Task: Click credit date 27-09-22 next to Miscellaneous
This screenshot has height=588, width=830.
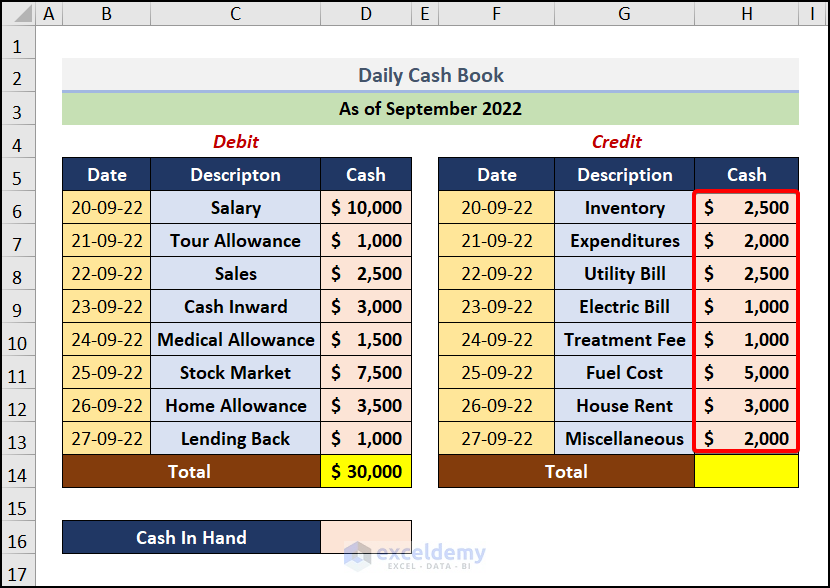Action: (x=497, y=438)
